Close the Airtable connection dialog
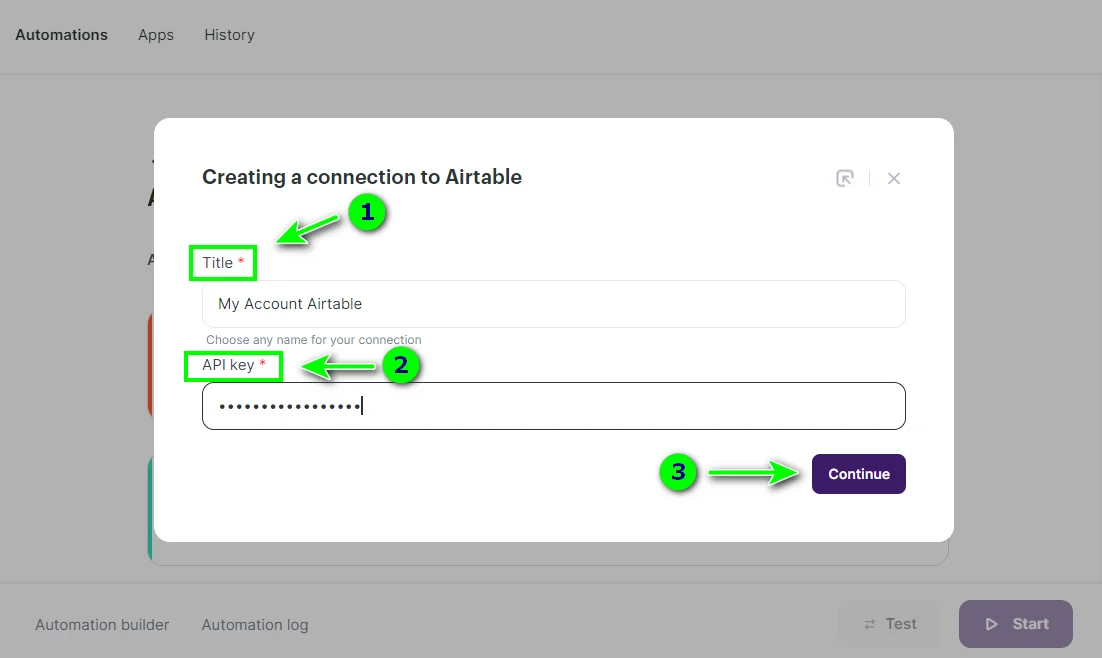 [894, 178]
